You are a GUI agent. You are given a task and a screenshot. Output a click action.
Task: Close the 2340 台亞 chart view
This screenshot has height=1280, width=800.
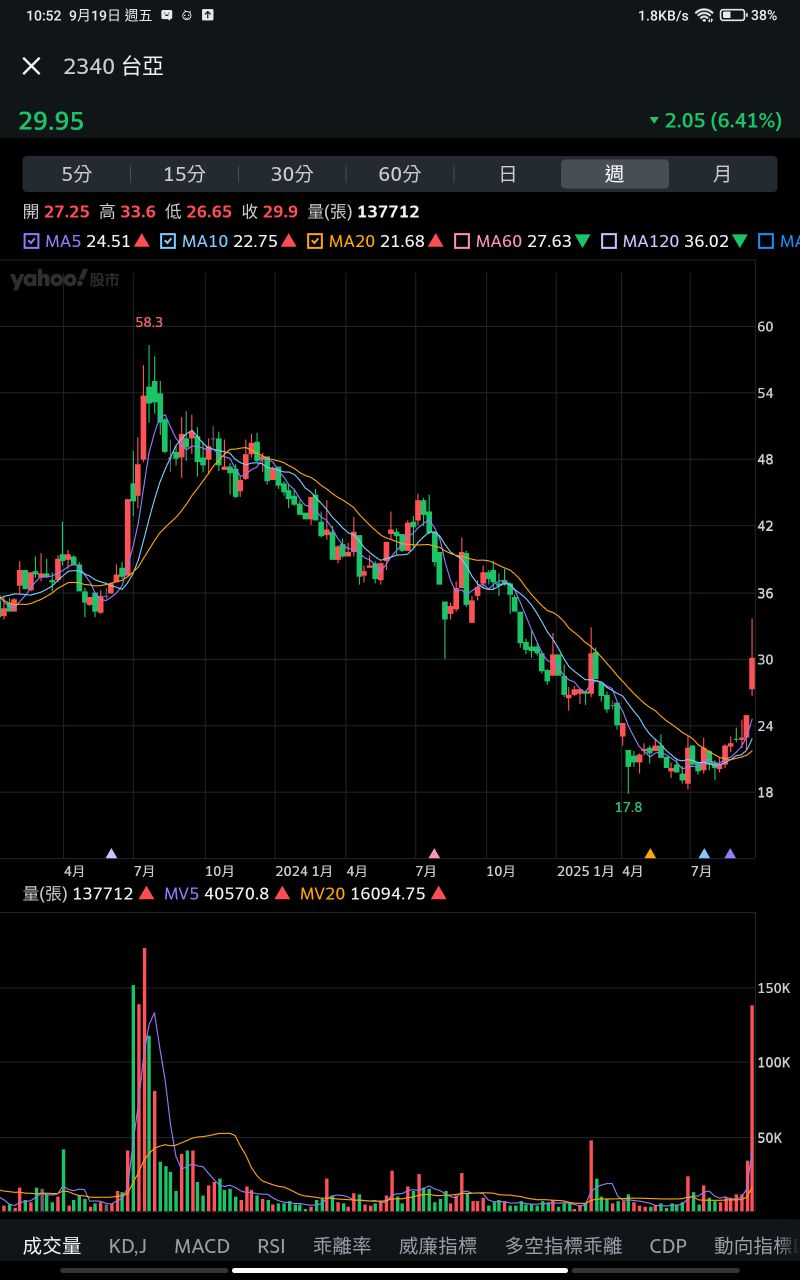[x=32, y=66]
